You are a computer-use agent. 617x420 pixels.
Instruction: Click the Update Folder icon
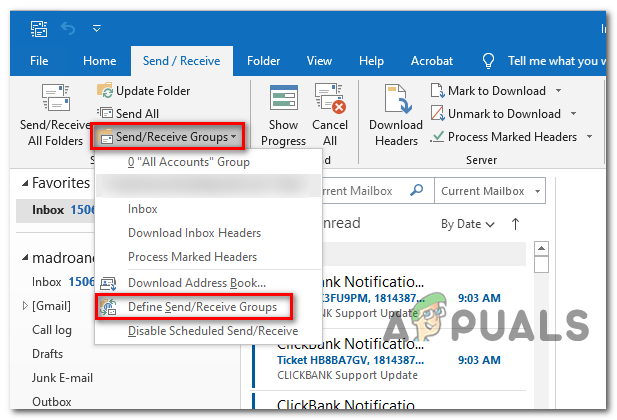(105, 91)
